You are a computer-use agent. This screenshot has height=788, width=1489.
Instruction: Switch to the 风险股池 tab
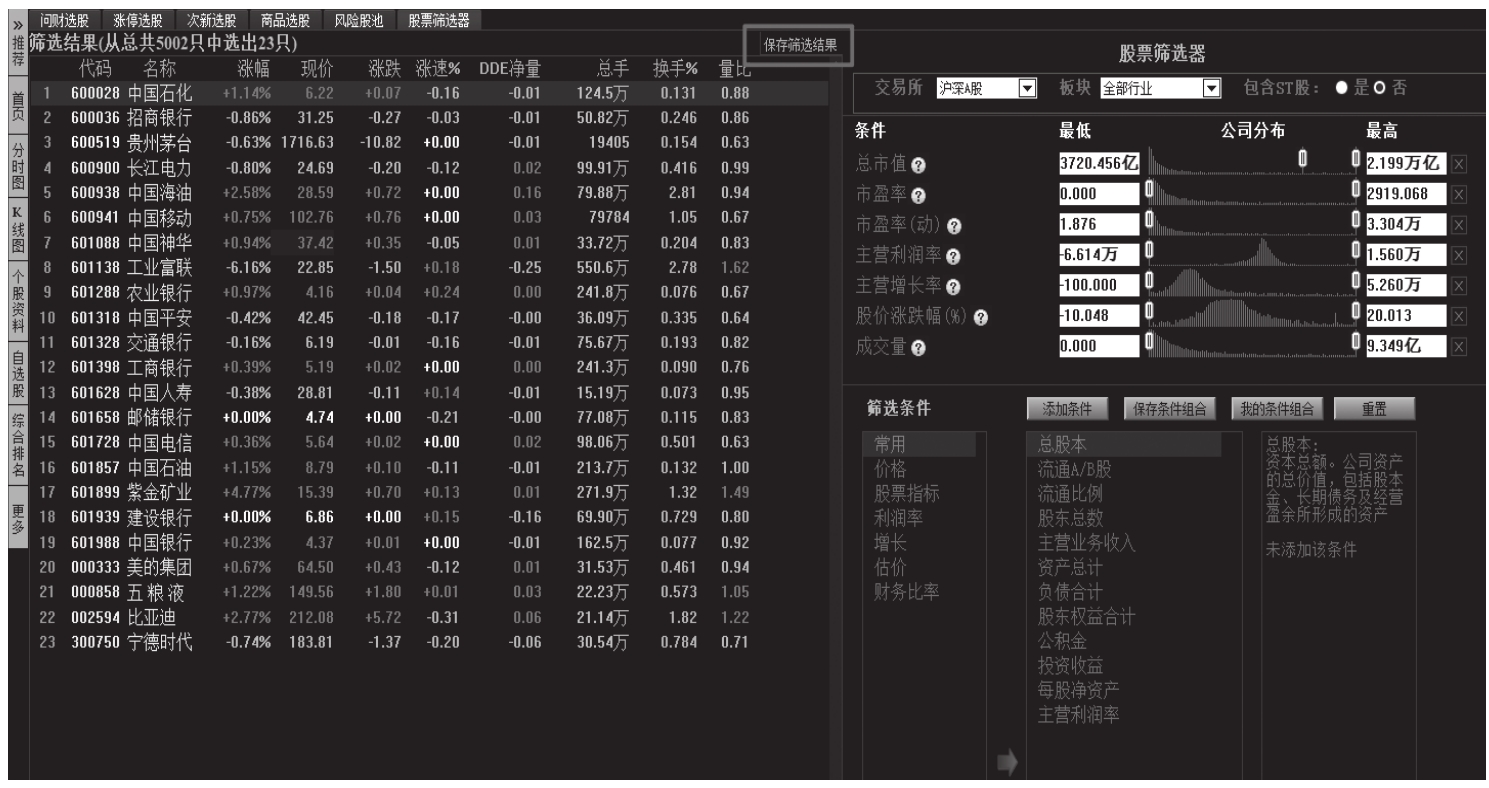click(x=359, y=19)
